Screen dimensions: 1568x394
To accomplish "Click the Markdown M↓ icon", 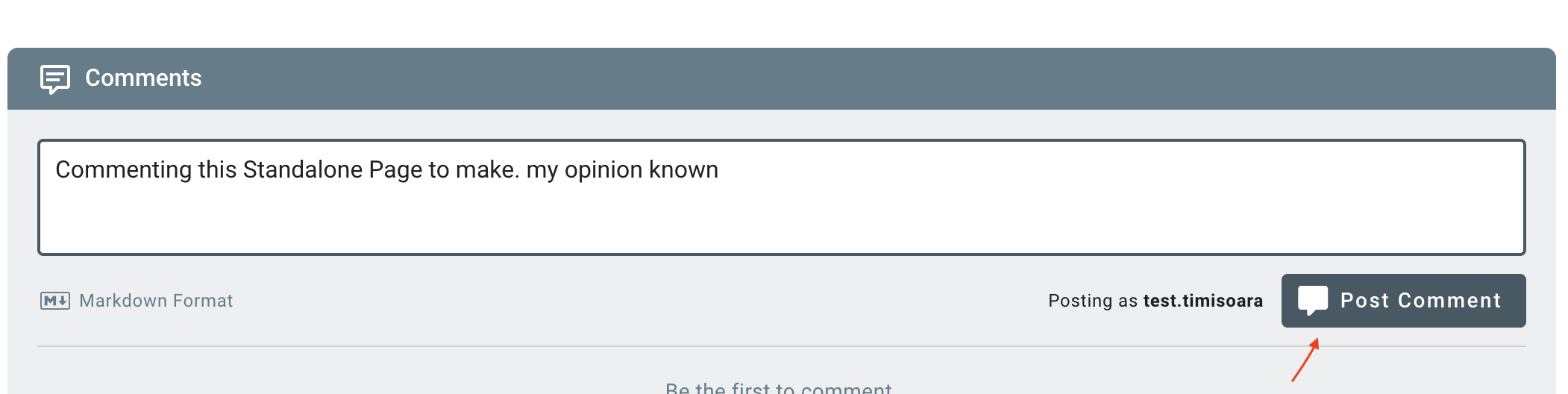I will (x=55, y=301).
